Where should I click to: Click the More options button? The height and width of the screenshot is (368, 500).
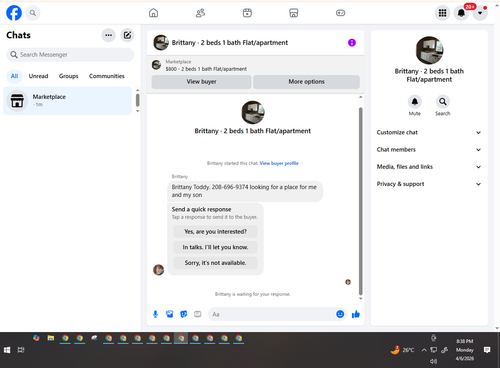(x=306, y=82)
